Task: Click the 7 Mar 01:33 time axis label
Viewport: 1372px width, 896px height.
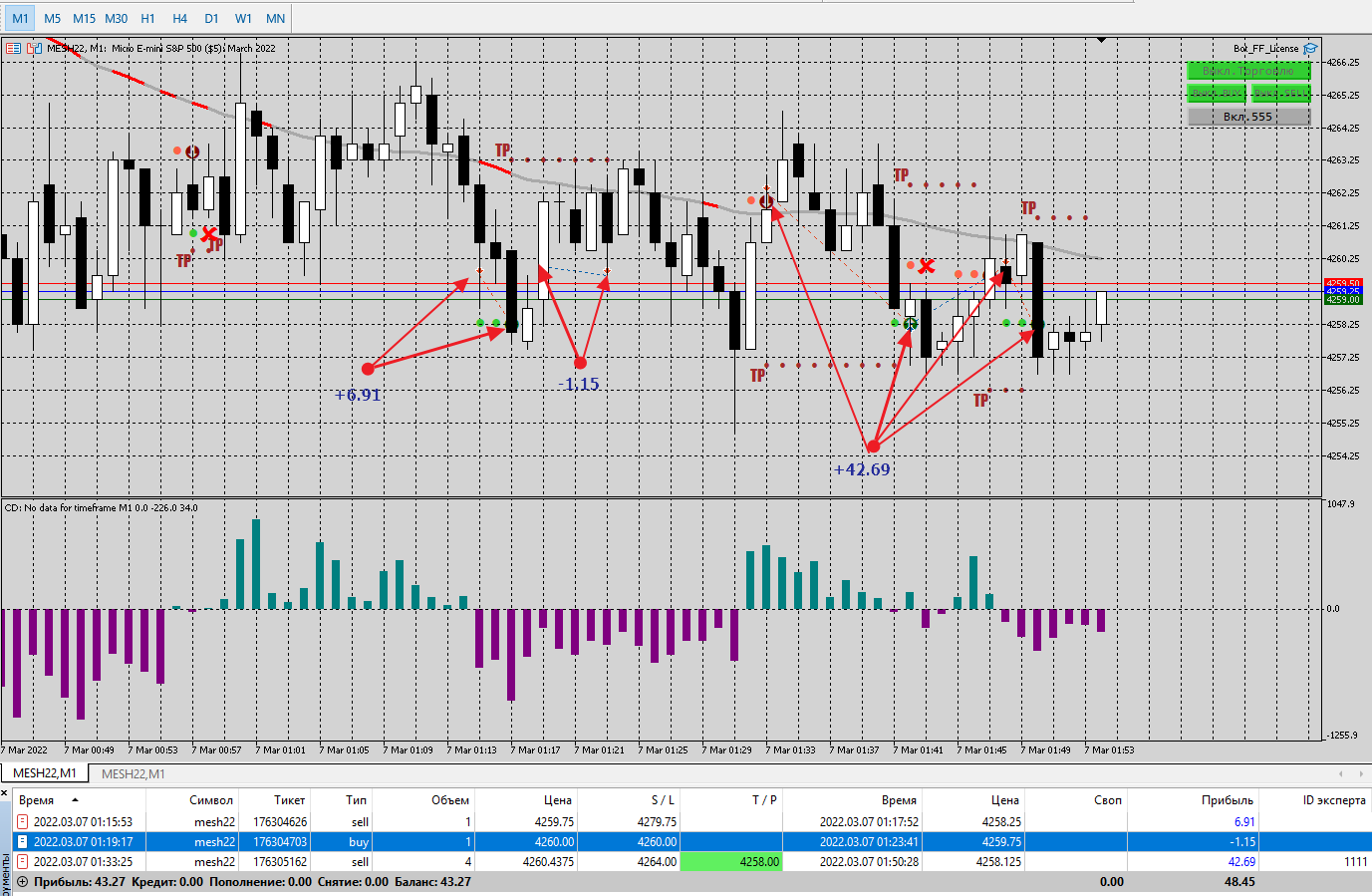Action: 789,749
